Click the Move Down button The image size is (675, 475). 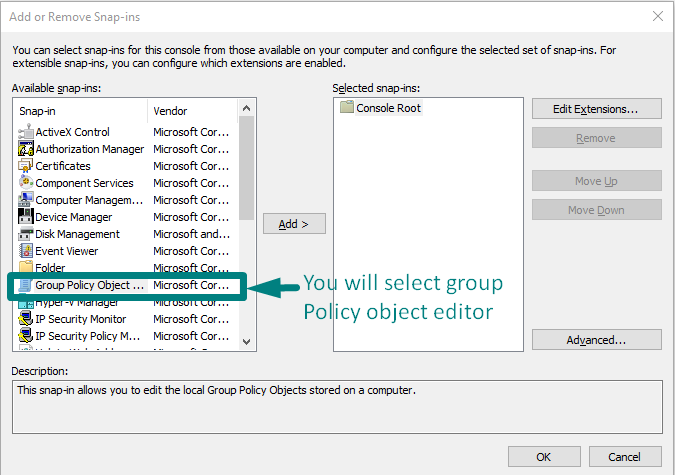(596, 210)
